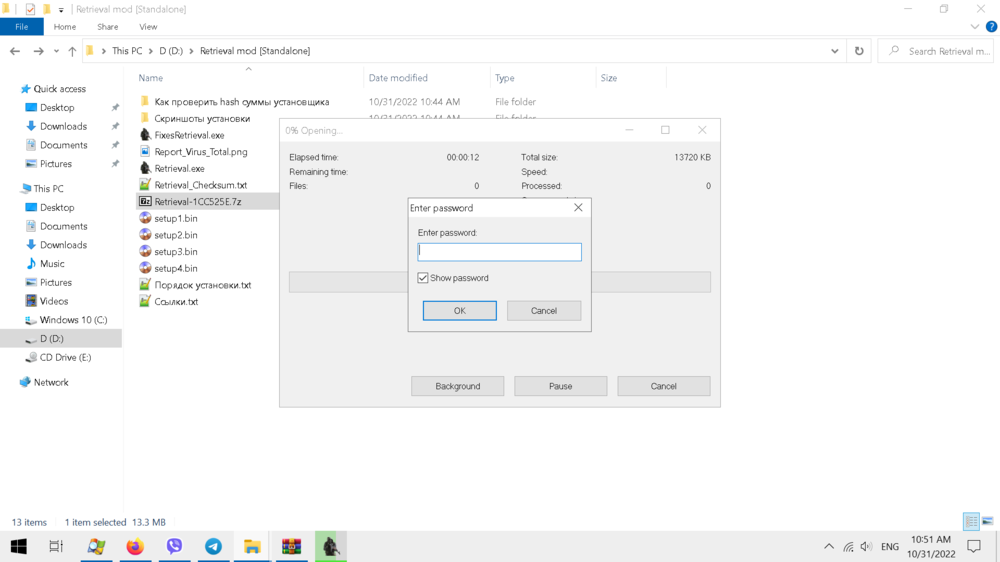Click the WinRAR taskbar icon
The image size is (1000, 562).
click(291, 546)
